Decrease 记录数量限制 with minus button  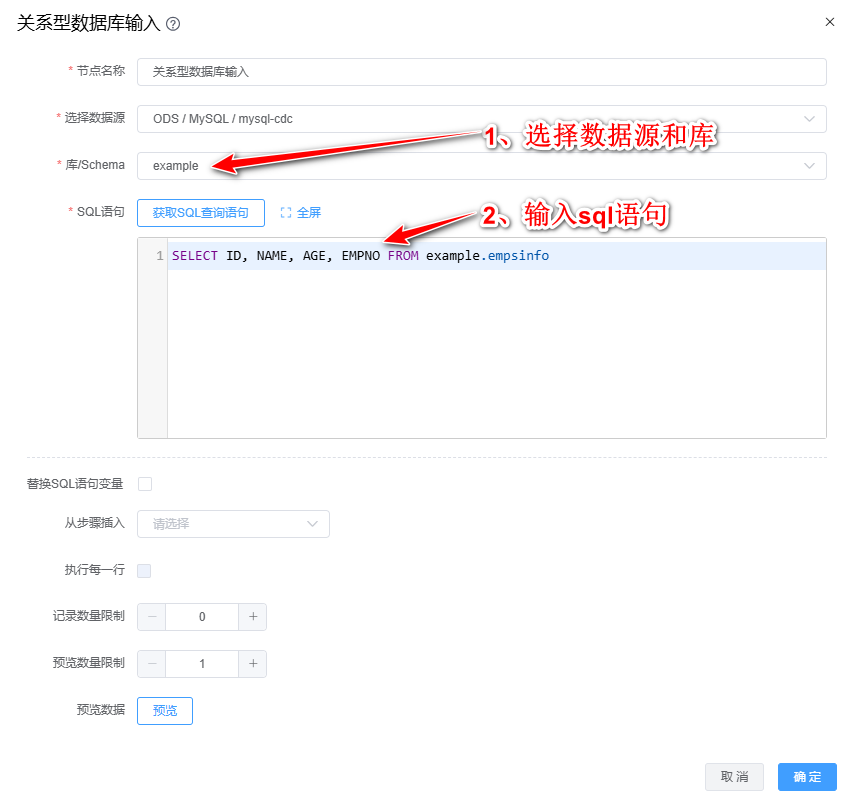click(152, 617)
